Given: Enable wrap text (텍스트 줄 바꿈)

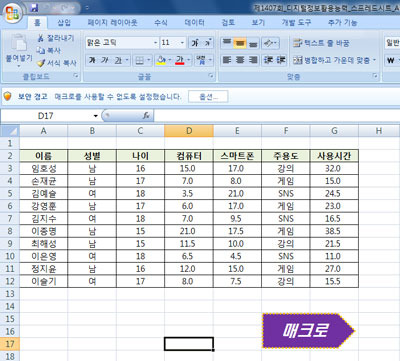Looking at the screenshot, I should 321,43.
